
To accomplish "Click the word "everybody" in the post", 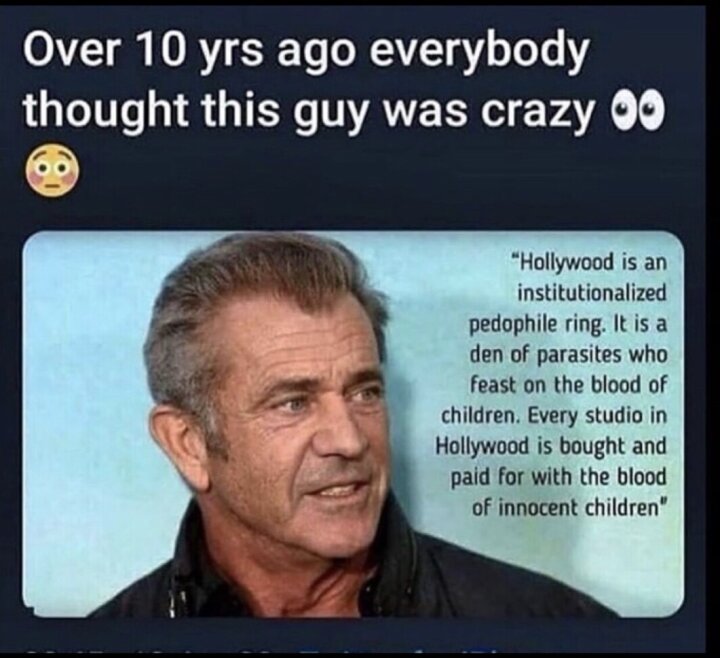I will [x=480, y=52].
